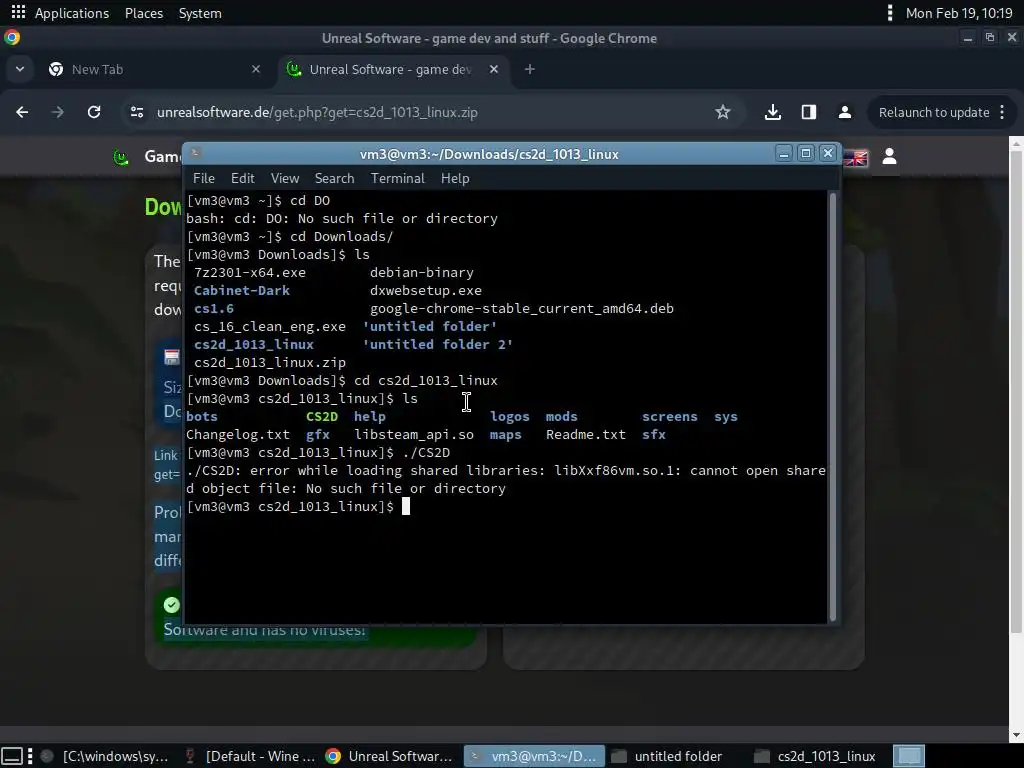Open a new Chrome tab with plus button

(x=530, y=69)
